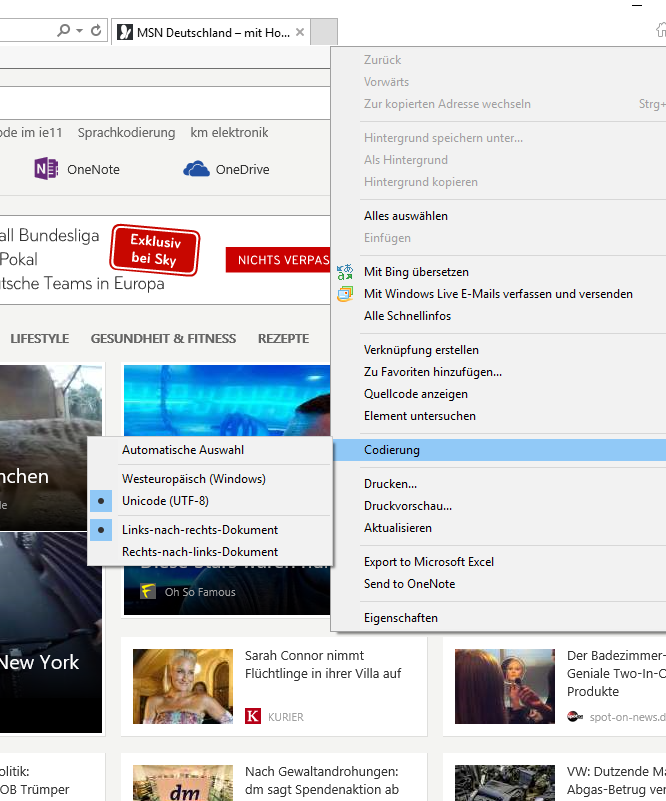Viewport: 666px width, 801px height.
Task: Open the km elektronik search suggestion
Action: point(229,133)
